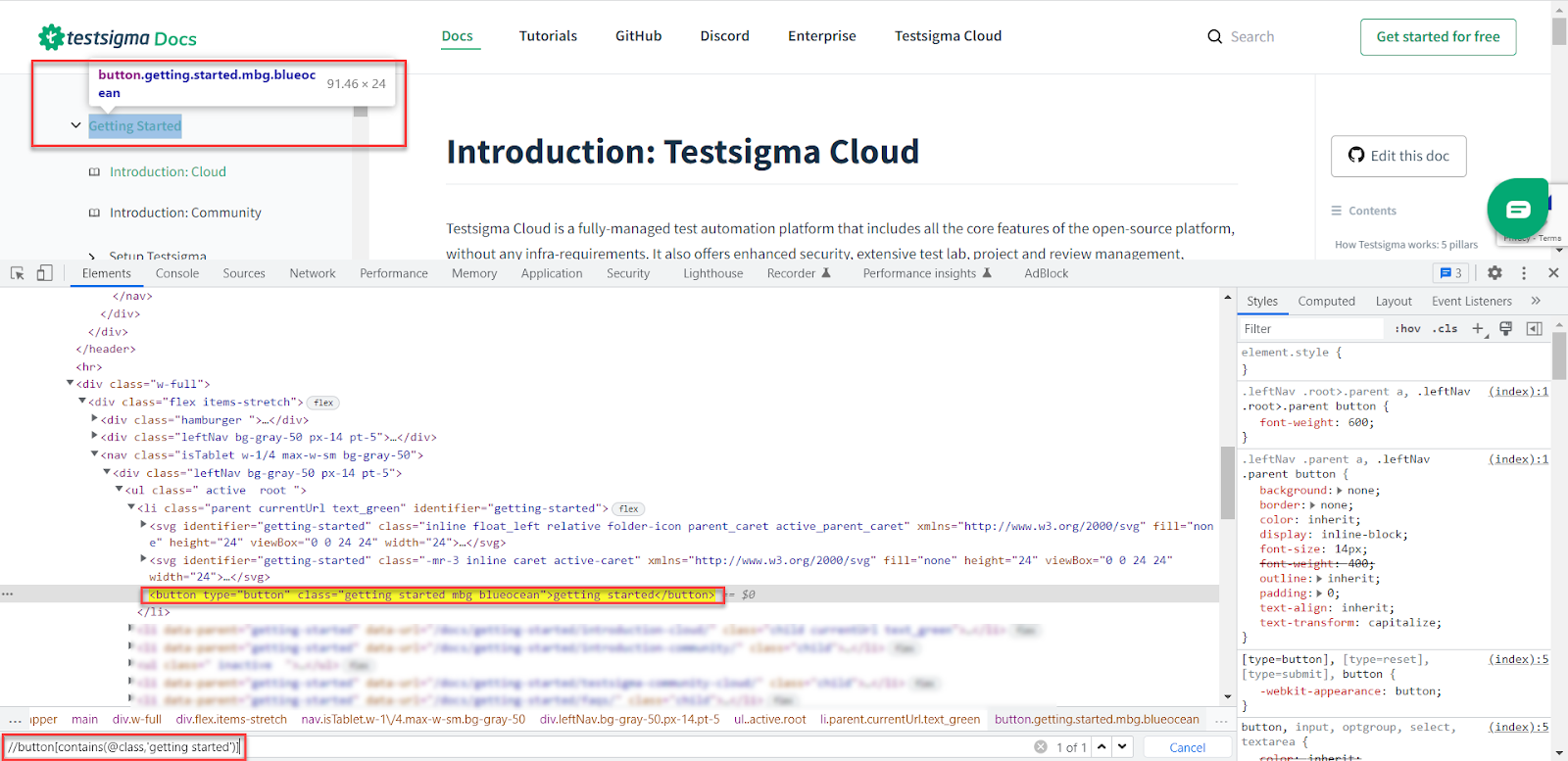Collapse the li parent currentUrl node
The height and width of the screenshot is (761, 1568).
[131, 507]
